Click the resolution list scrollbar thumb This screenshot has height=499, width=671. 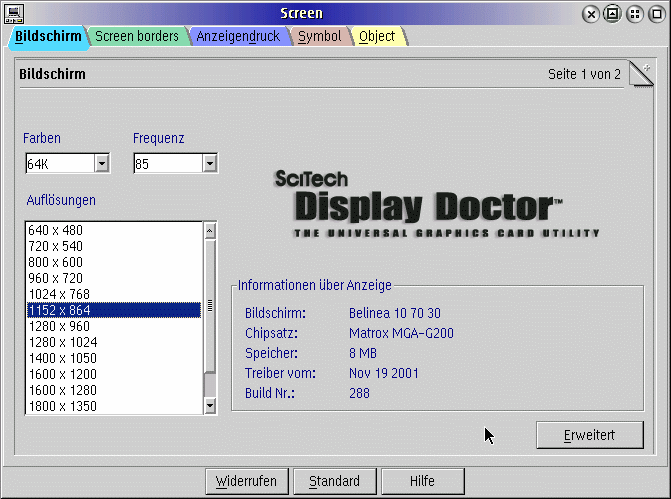point(210,306)
